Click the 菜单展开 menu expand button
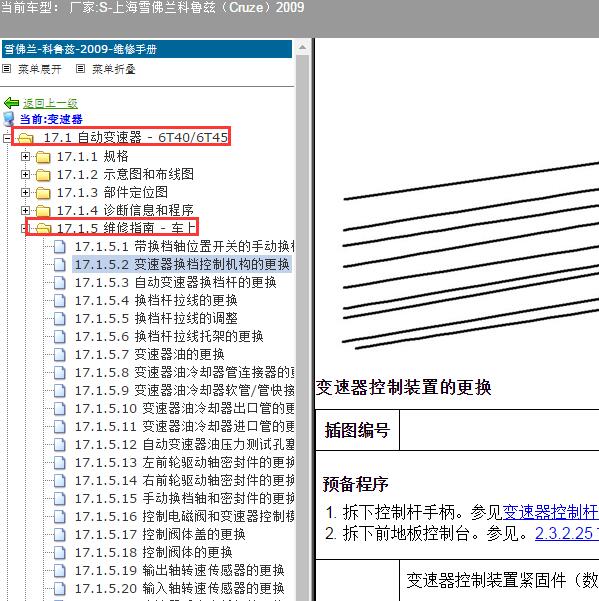Image resolution: width=599 pixels, height=601 pixels. pyautogui.click(x=32, y=69)
